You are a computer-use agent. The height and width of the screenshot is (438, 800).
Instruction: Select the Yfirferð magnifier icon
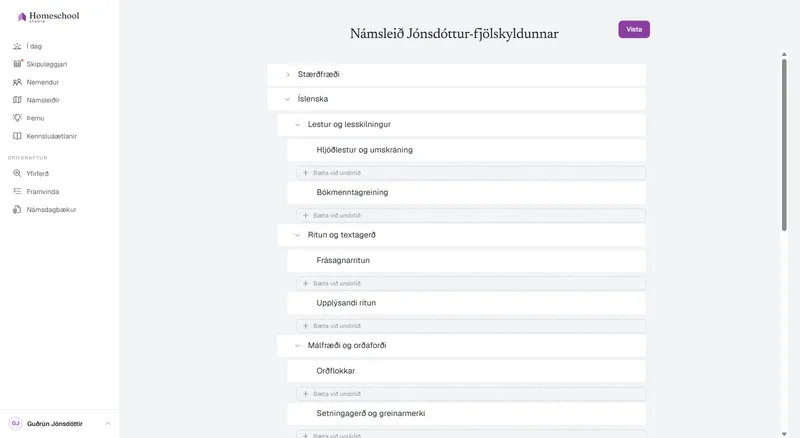(17, 174)
